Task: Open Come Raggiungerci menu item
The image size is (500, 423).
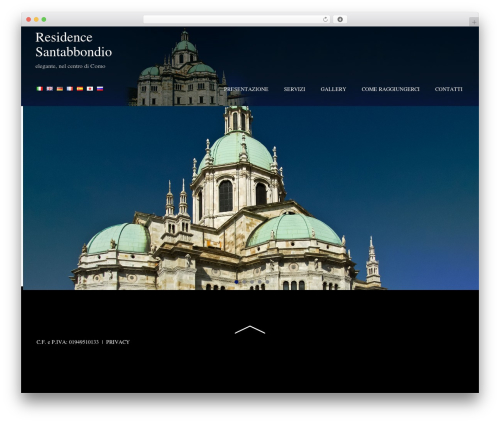Action: point(390,89)
